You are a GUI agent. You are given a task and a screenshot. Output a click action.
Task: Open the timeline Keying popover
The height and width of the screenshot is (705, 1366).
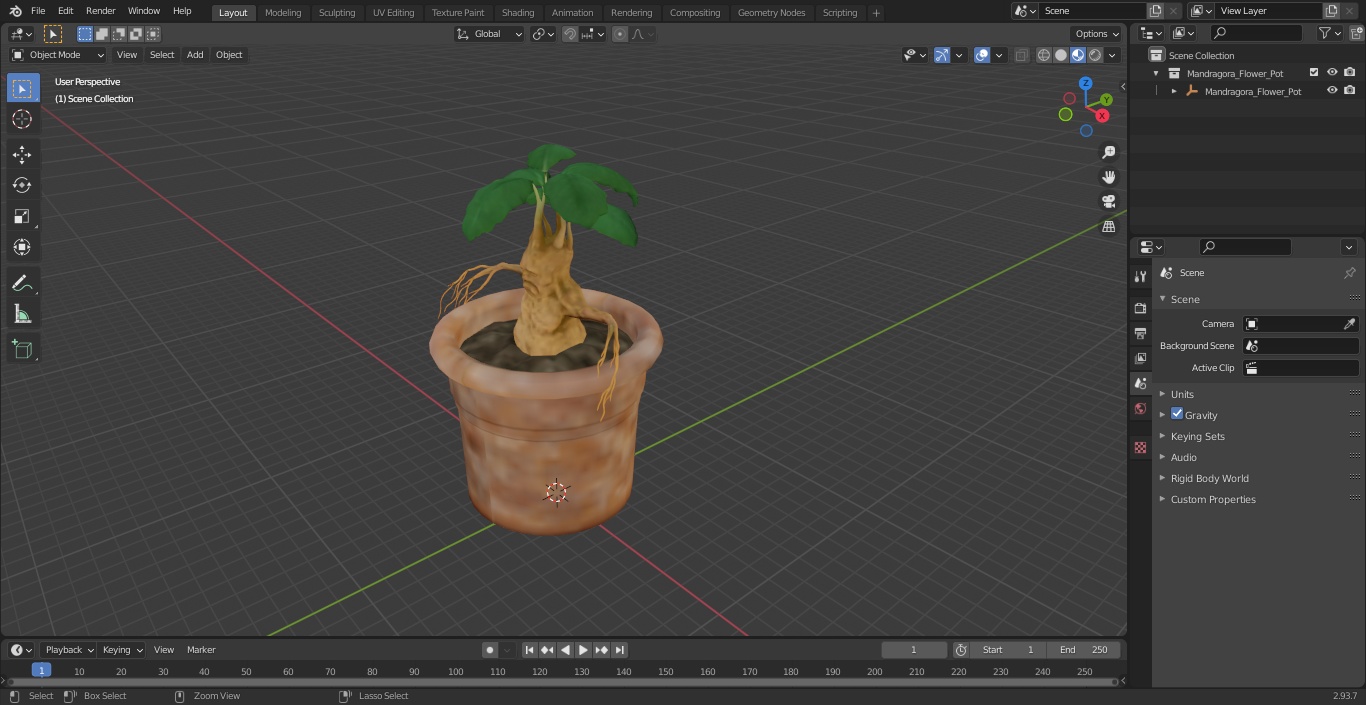click(122, 650)
